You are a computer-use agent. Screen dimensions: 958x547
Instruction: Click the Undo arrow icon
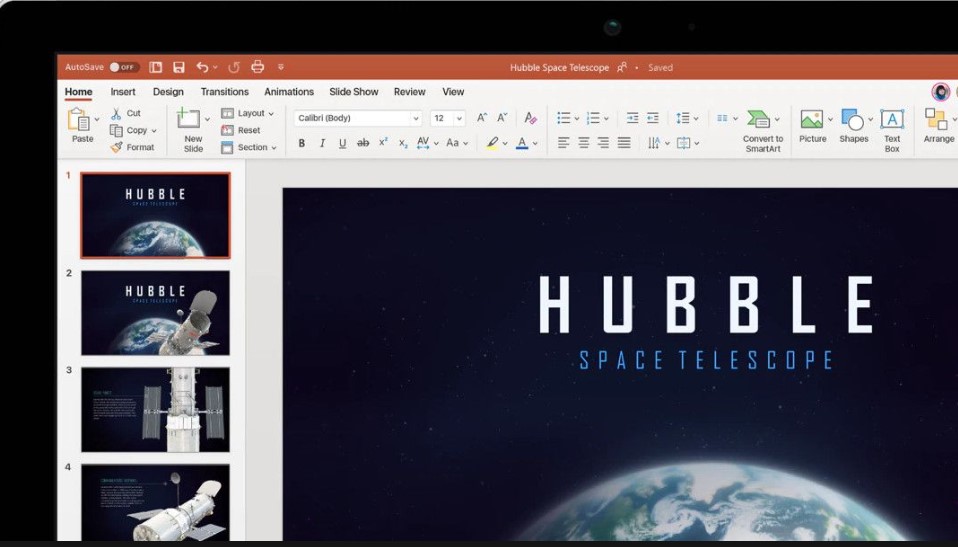click(x=202, y=67)
